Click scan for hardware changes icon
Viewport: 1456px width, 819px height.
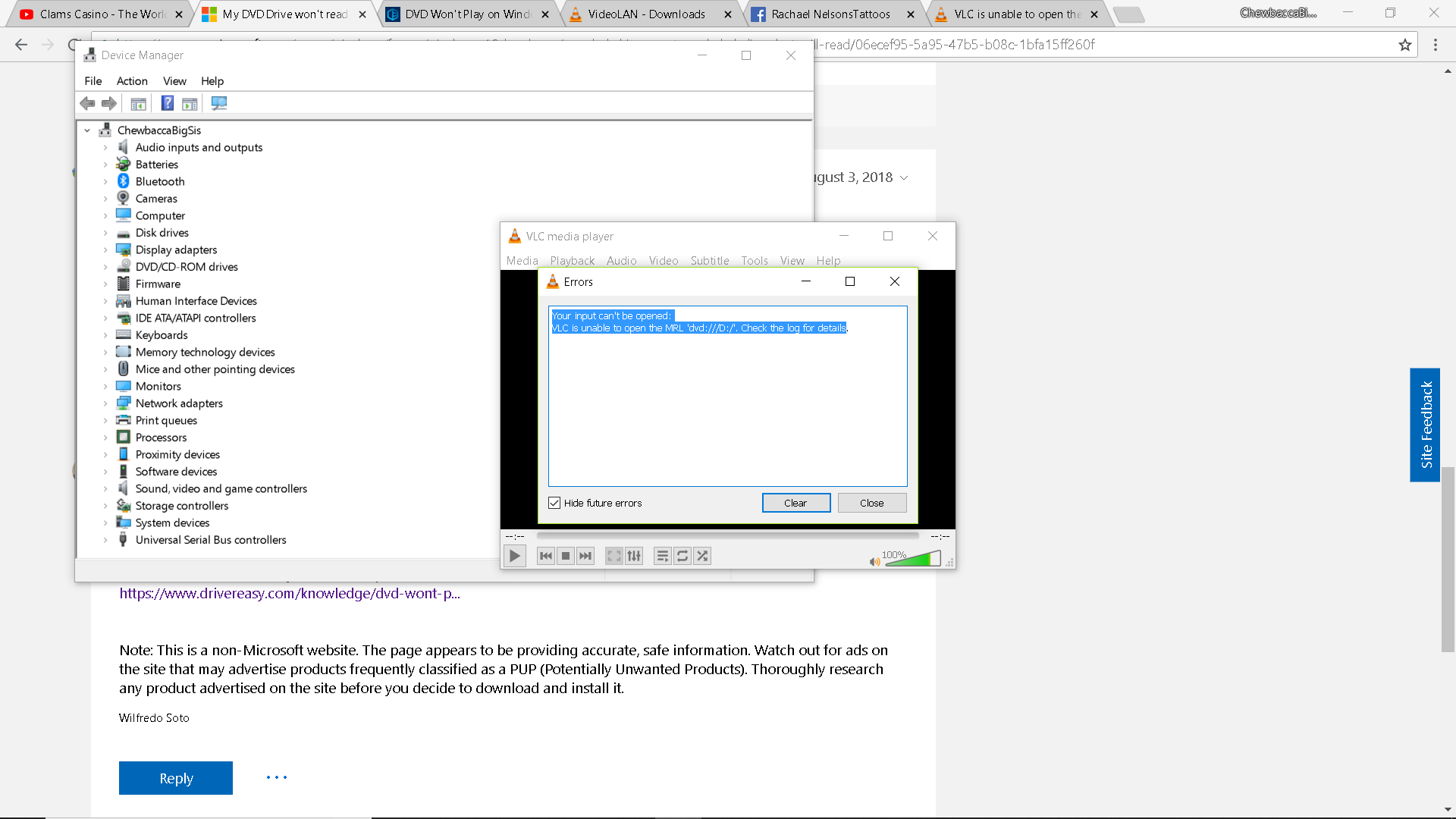click(x=219, y=103)
